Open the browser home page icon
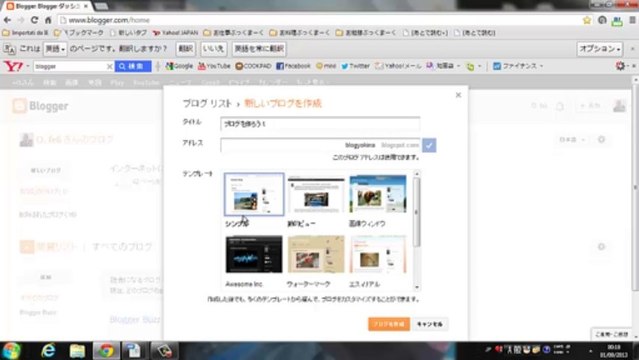The width and height of the screenshot is (639, 360). coord(48,20)
